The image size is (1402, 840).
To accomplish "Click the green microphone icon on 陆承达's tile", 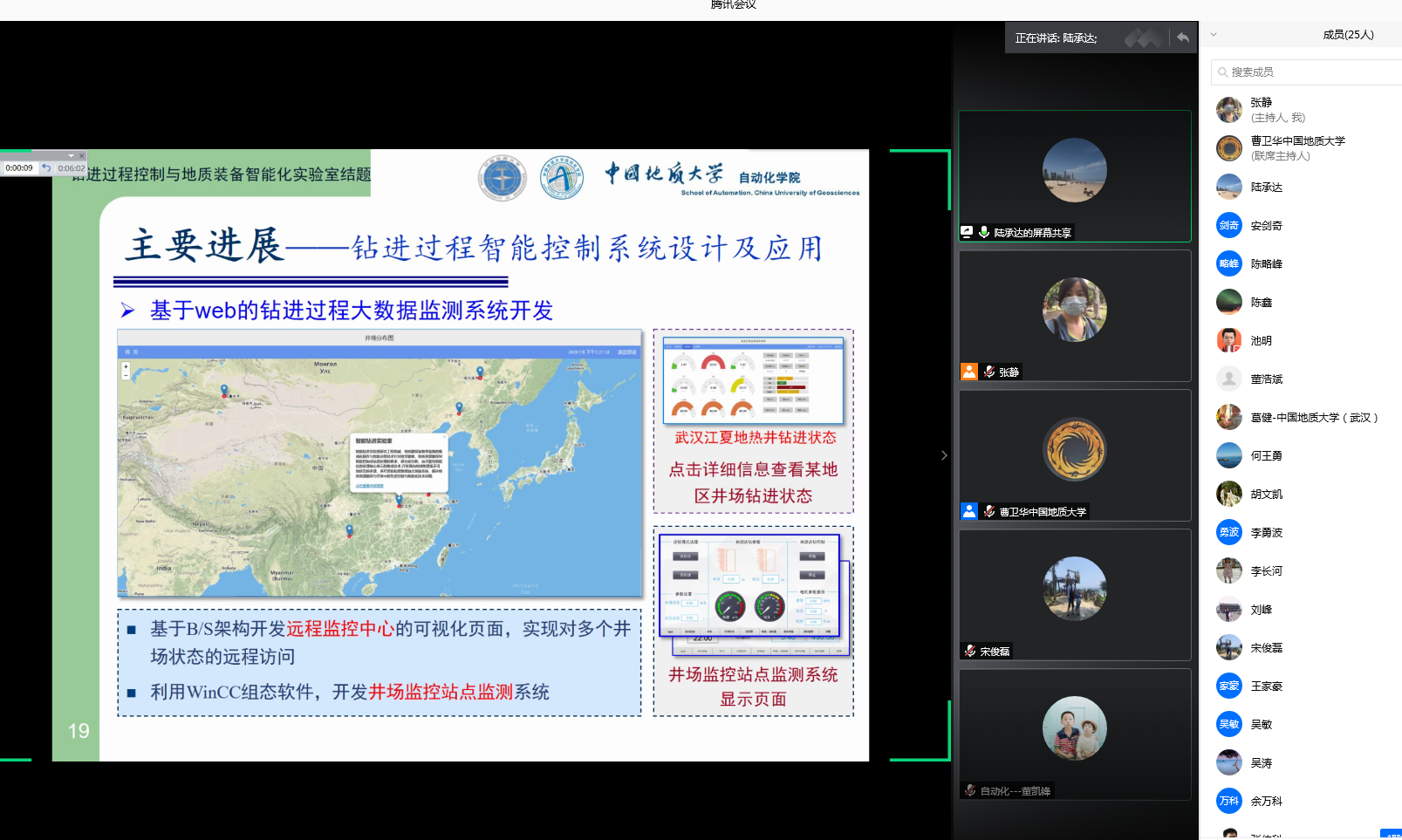I will click(x=984, y=232).
